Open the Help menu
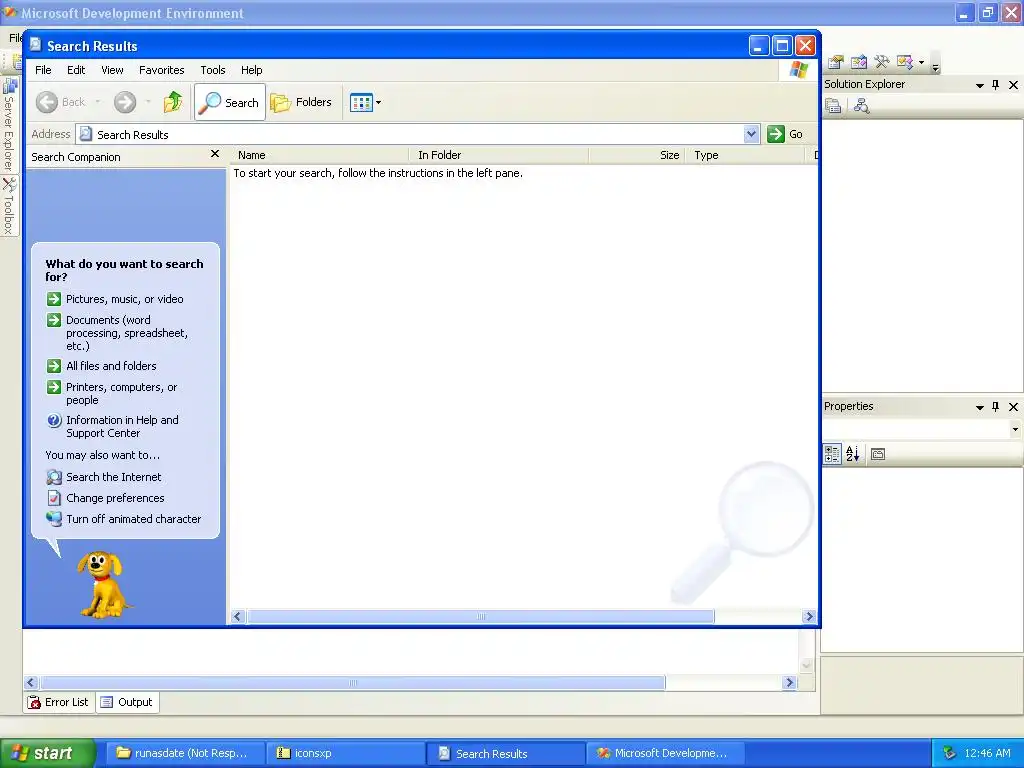The width and height of the screenshot is (1024, 768). 251,70
